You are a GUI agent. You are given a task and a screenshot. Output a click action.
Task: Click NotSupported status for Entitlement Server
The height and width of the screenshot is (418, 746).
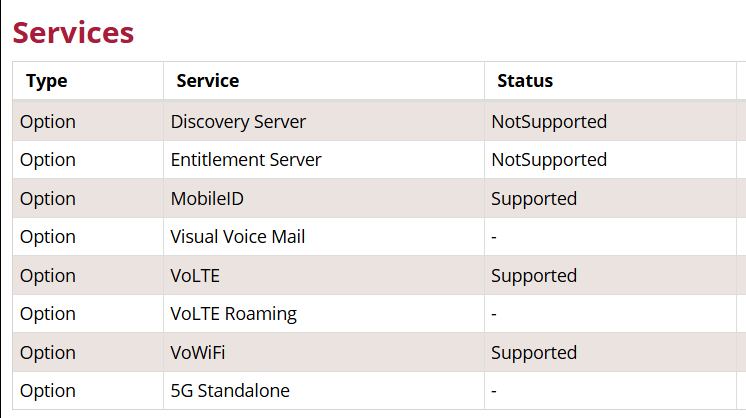tap(549, 160)
